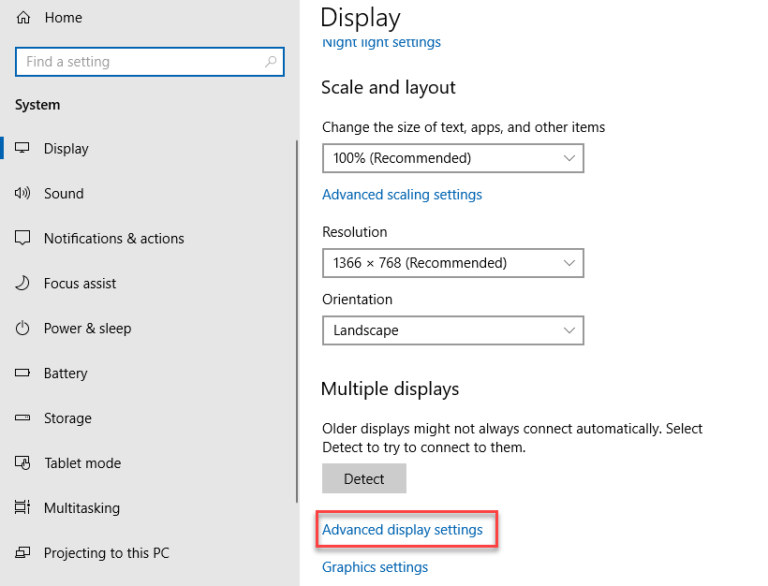This screenshot has height=586, width=768.
Task: Click the Notifications & actions icon
Action: pyautogui.click(x=23, y=239)
